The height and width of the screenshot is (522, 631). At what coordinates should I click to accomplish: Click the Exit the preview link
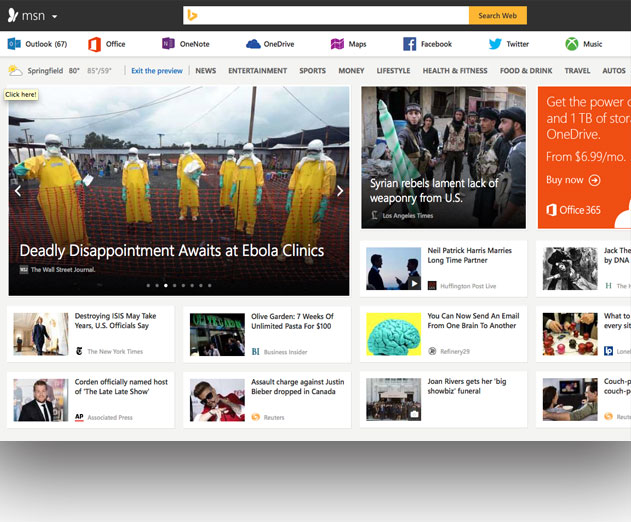[x=157, y=70]
